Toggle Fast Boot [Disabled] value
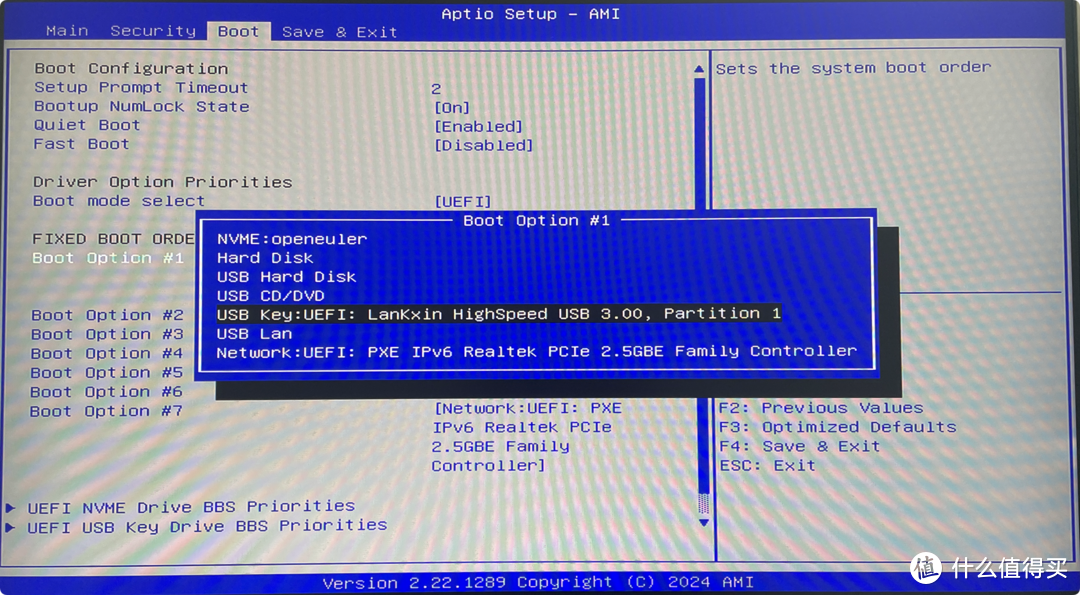The width and height of the screenshot is (1080, 595). [484, 146]
